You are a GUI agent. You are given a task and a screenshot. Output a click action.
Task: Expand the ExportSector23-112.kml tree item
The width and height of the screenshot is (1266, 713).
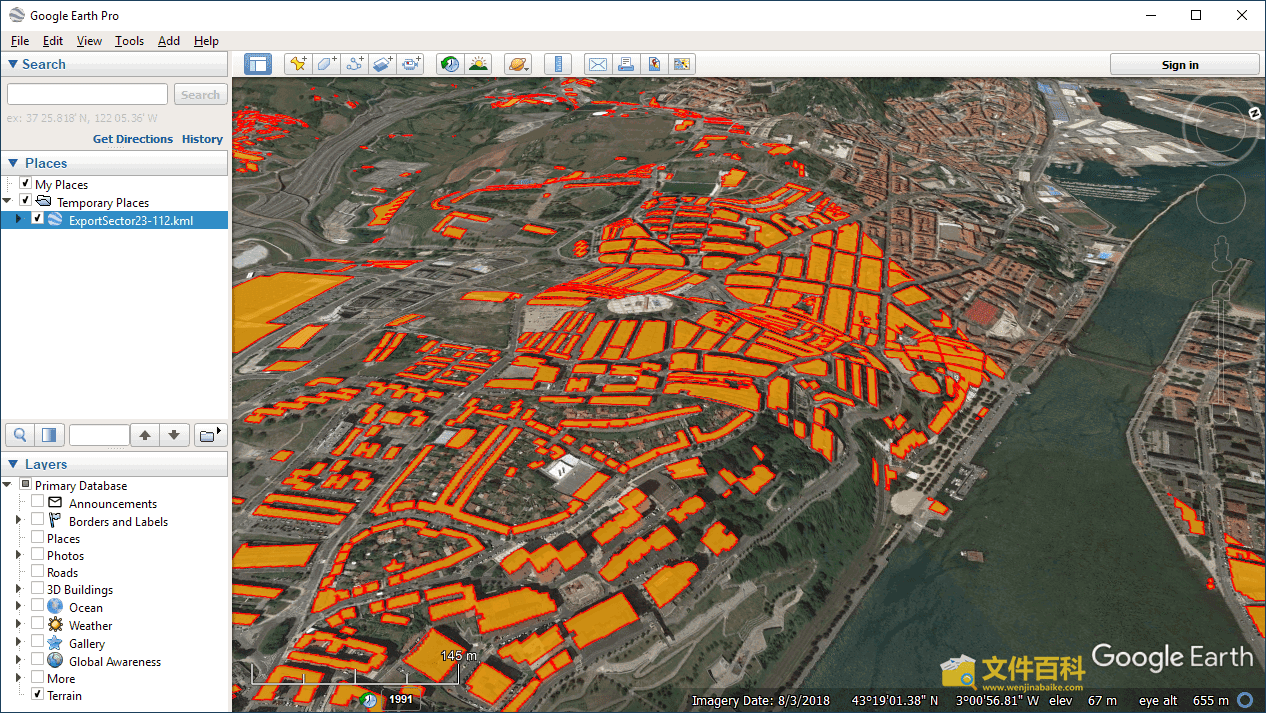pos(18,220)
